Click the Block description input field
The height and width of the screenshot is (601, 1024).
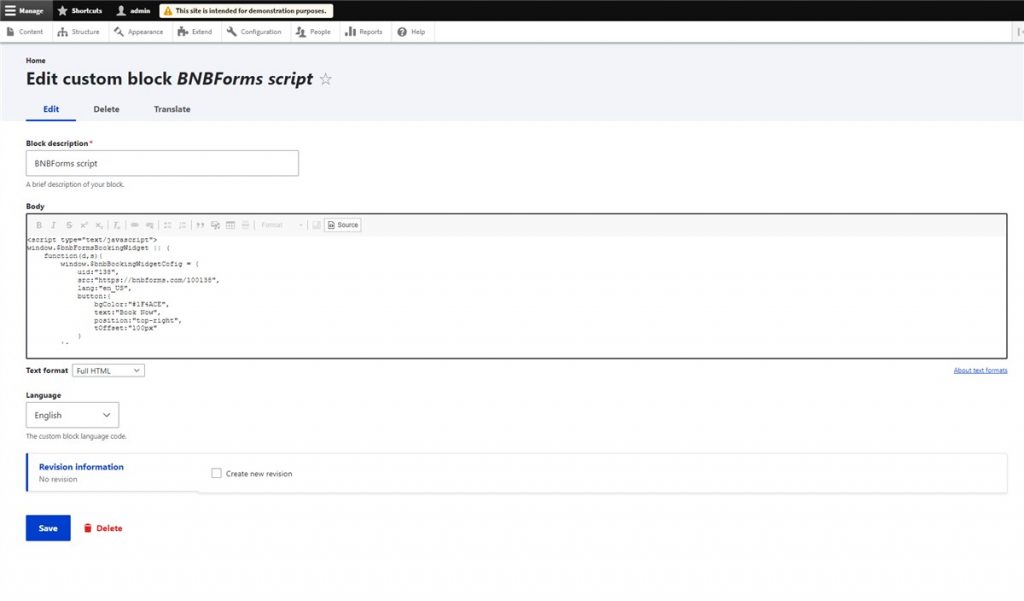point(162,162)
